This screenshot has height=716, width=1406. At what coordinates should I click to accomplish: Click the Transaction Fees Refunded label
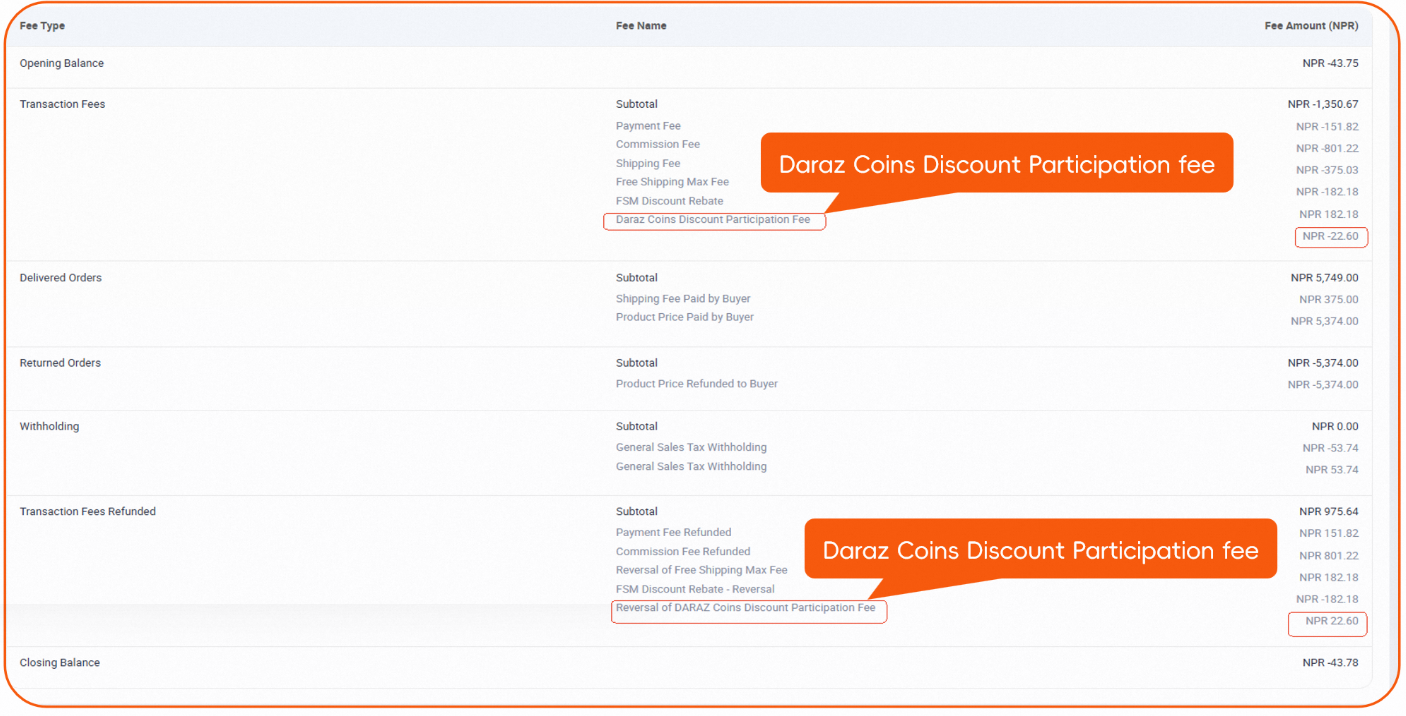[x=88, y=512]
